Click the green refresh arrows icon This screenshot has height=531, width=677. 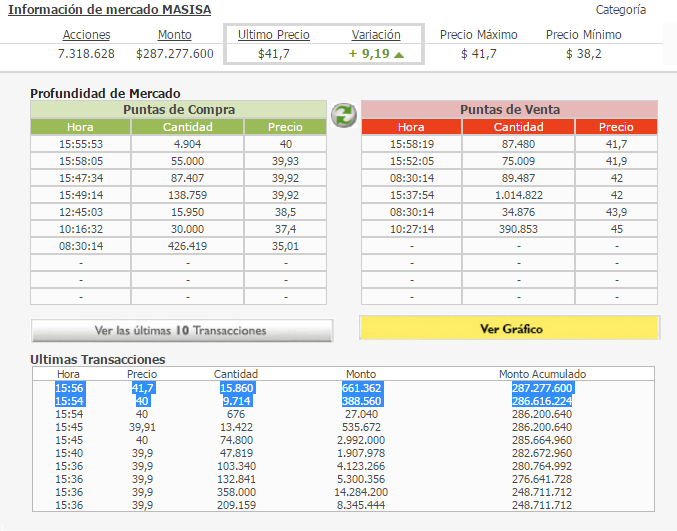344,116
